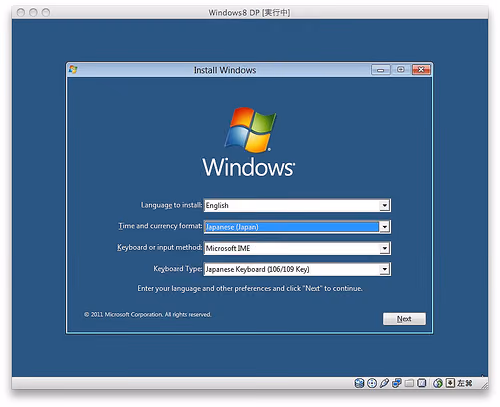
Task: Click the Mac minimize button of VirtualBox window
Action: point(33,13)
